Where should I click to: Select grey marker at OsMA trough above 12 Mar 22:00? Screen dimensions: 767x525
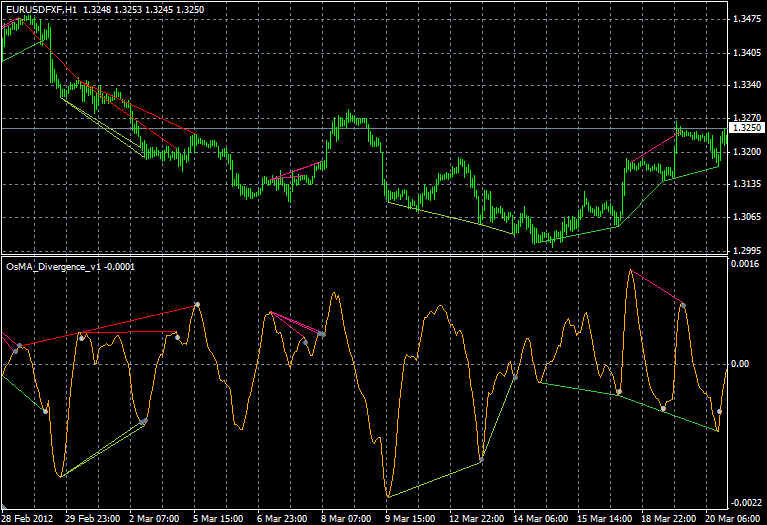pos(481,459)
